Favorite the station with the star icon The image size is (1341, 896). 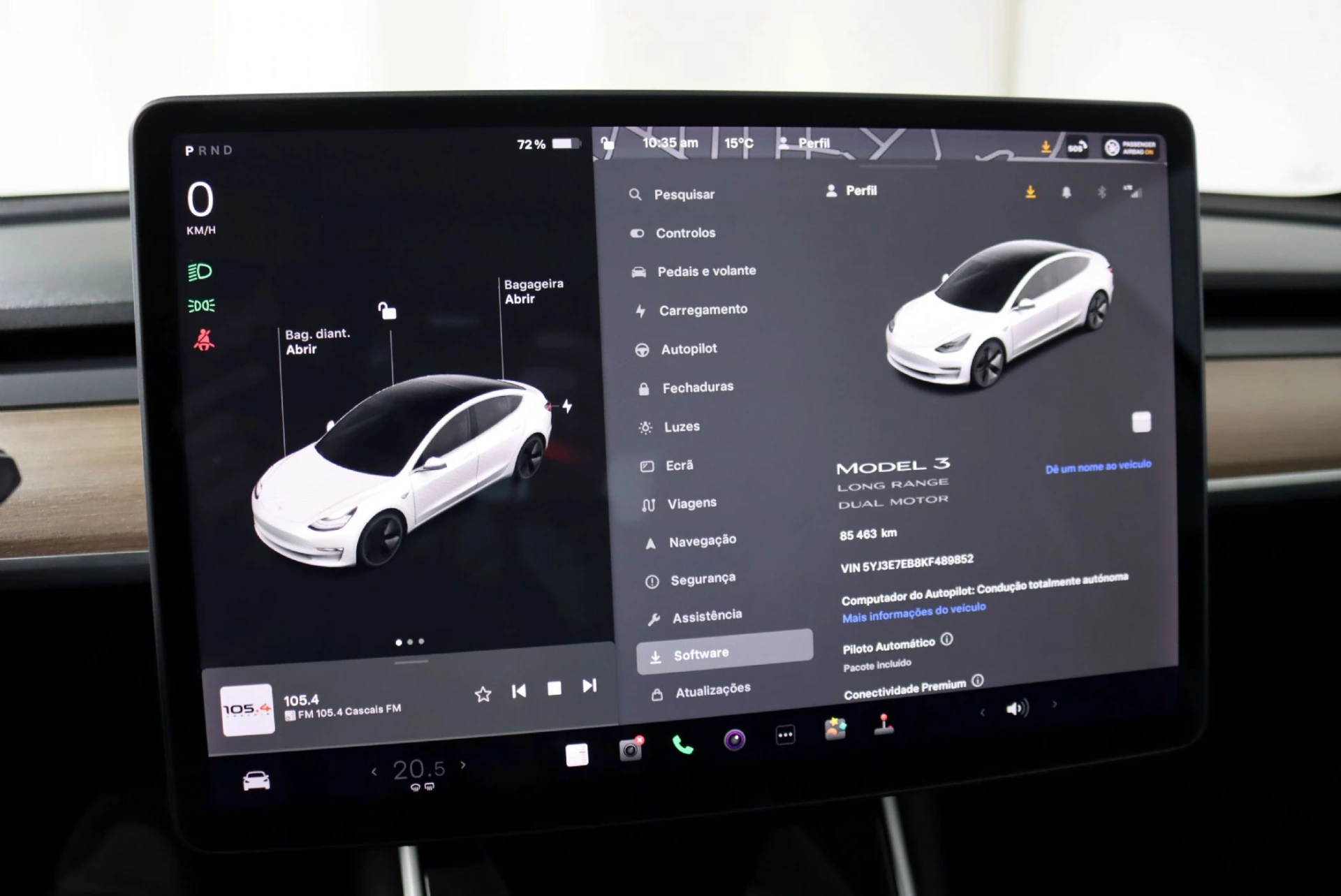click(x=483, y=694)
